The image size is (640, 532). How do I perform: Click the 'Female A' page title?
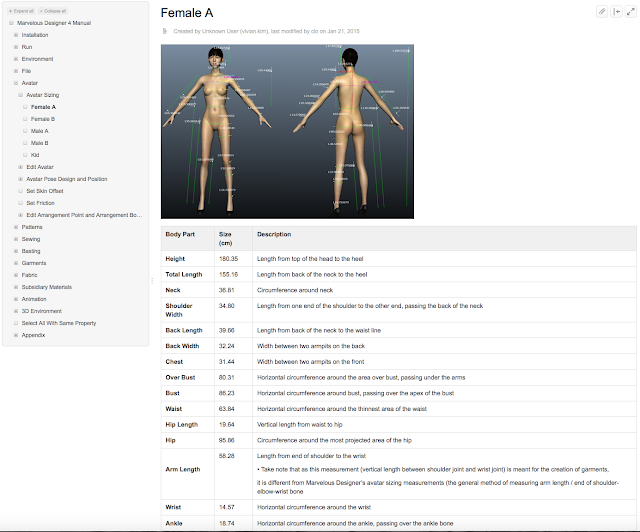tap(187, 13)
